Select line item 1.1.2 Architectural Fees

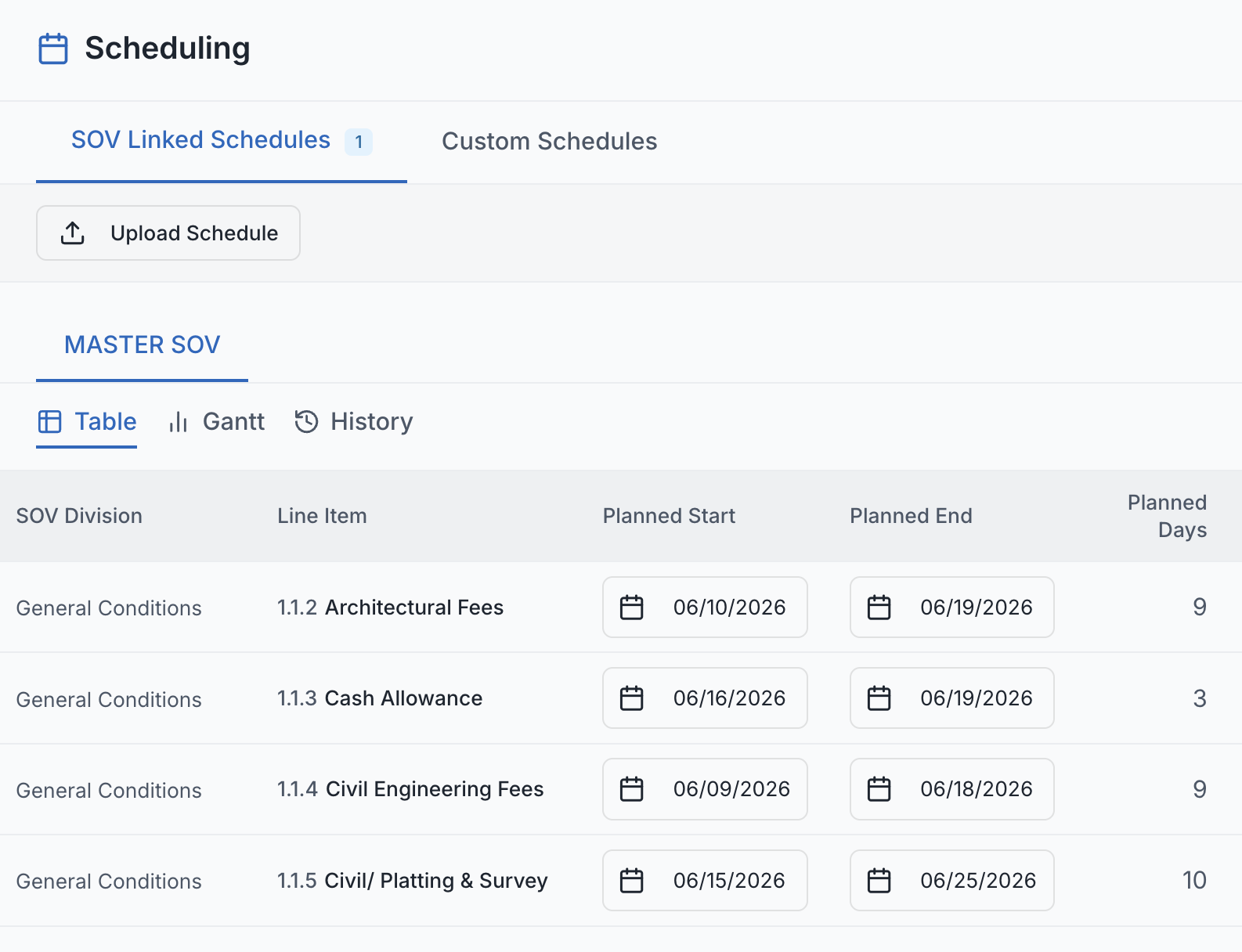(x=390, y=608)
